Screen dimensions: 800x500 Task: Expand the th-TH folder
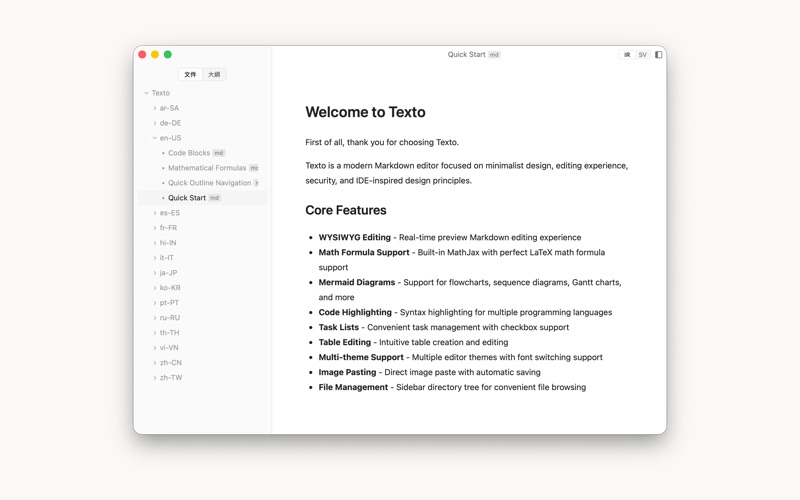pos(155,333)
